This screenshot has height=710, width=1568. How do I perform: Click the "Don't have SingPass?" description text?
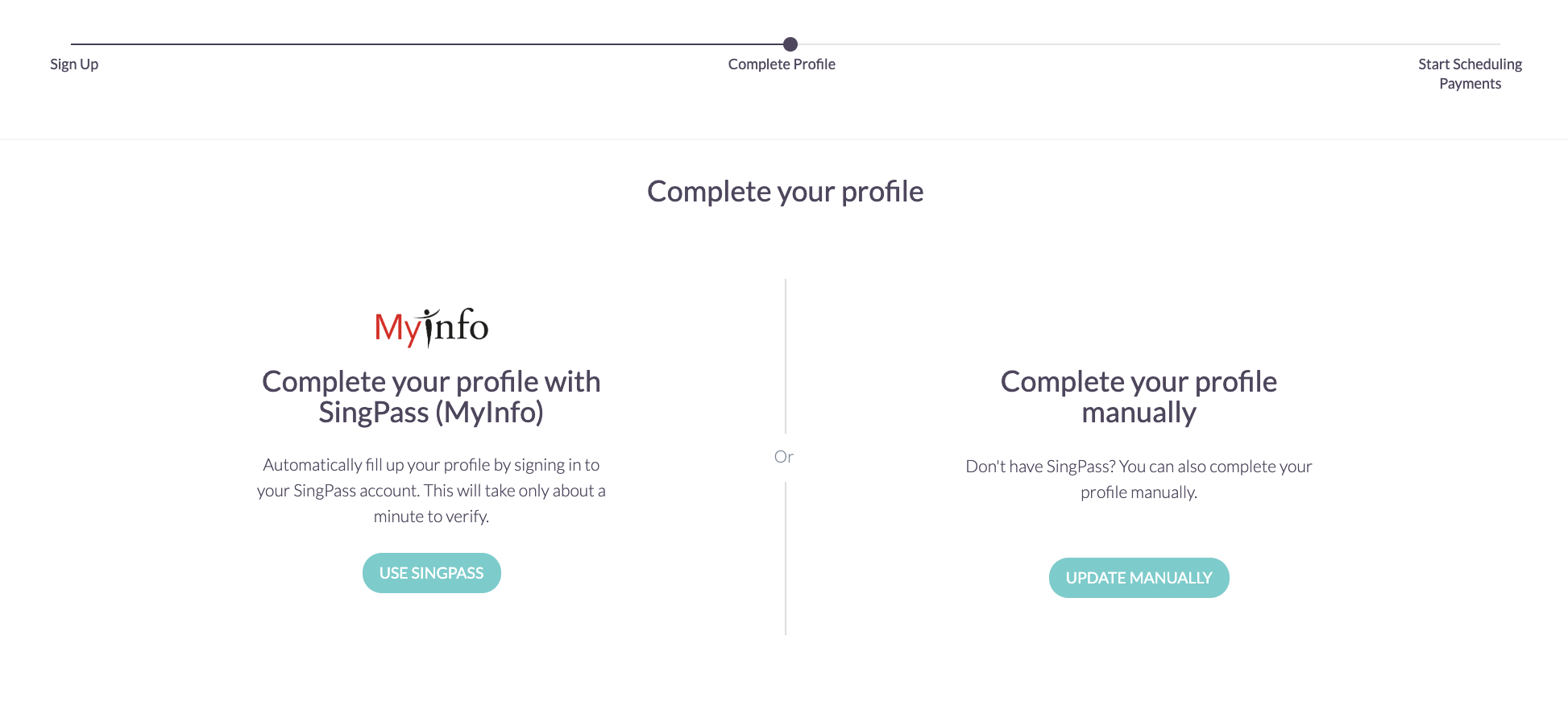coord(1139,479)
